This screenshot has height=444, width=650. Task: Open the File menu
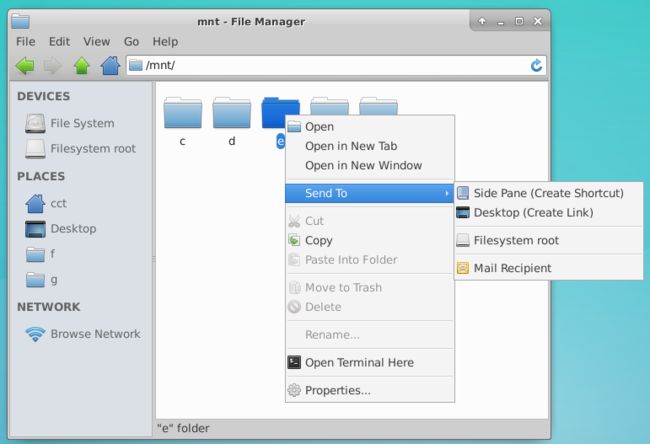[26, 41]
